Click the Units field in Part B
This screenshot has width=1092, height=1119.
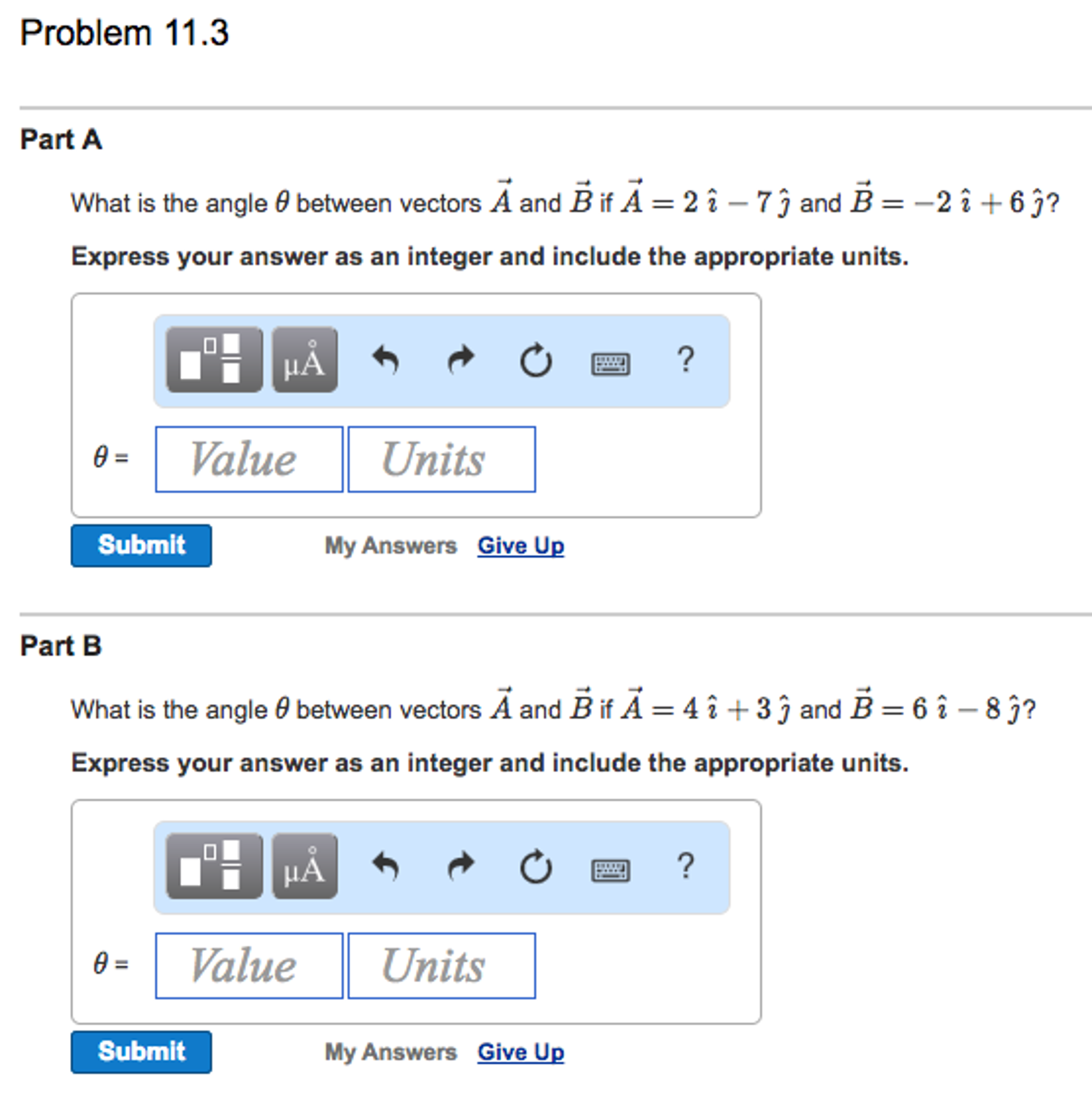click(x=440, y=966)
